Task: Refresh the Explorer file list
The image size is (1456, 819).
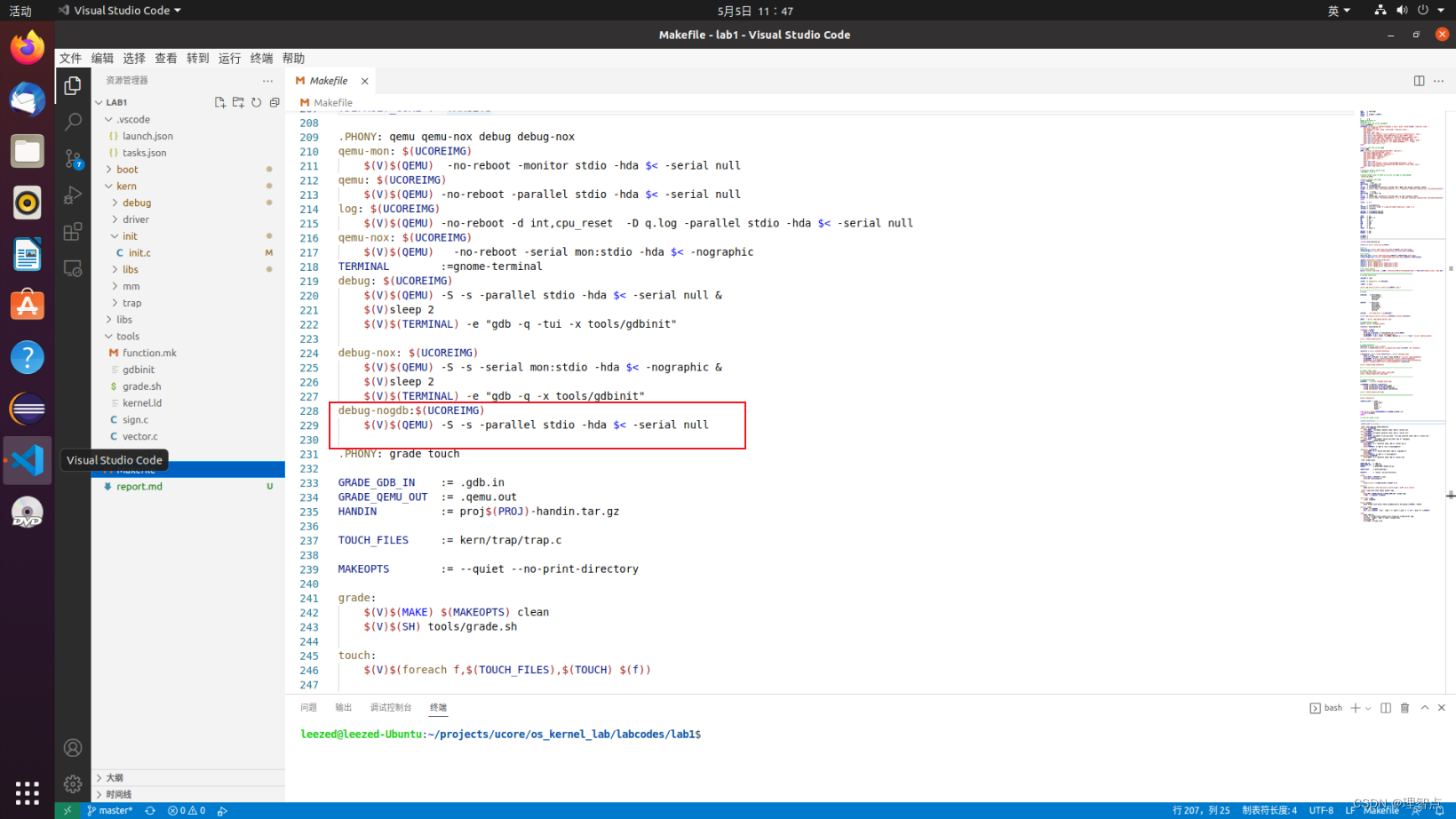Action: [x=256, y=101]
